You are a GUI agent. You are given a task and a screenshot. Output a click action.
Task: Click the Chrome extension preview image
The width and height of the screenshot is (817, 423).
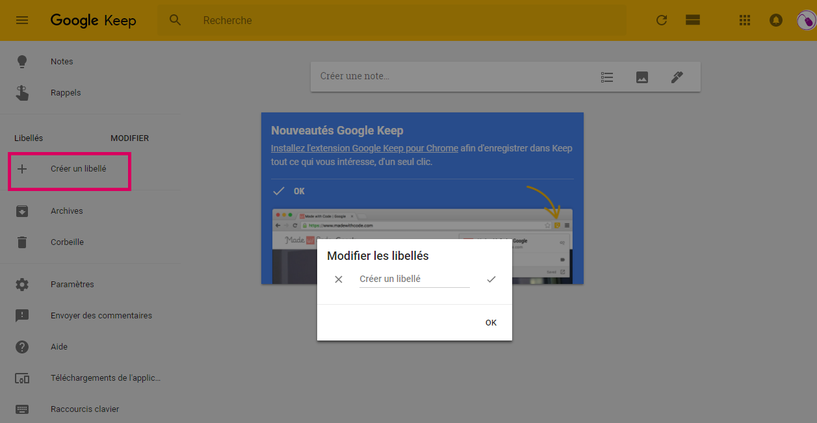click(x=422, y=246)
